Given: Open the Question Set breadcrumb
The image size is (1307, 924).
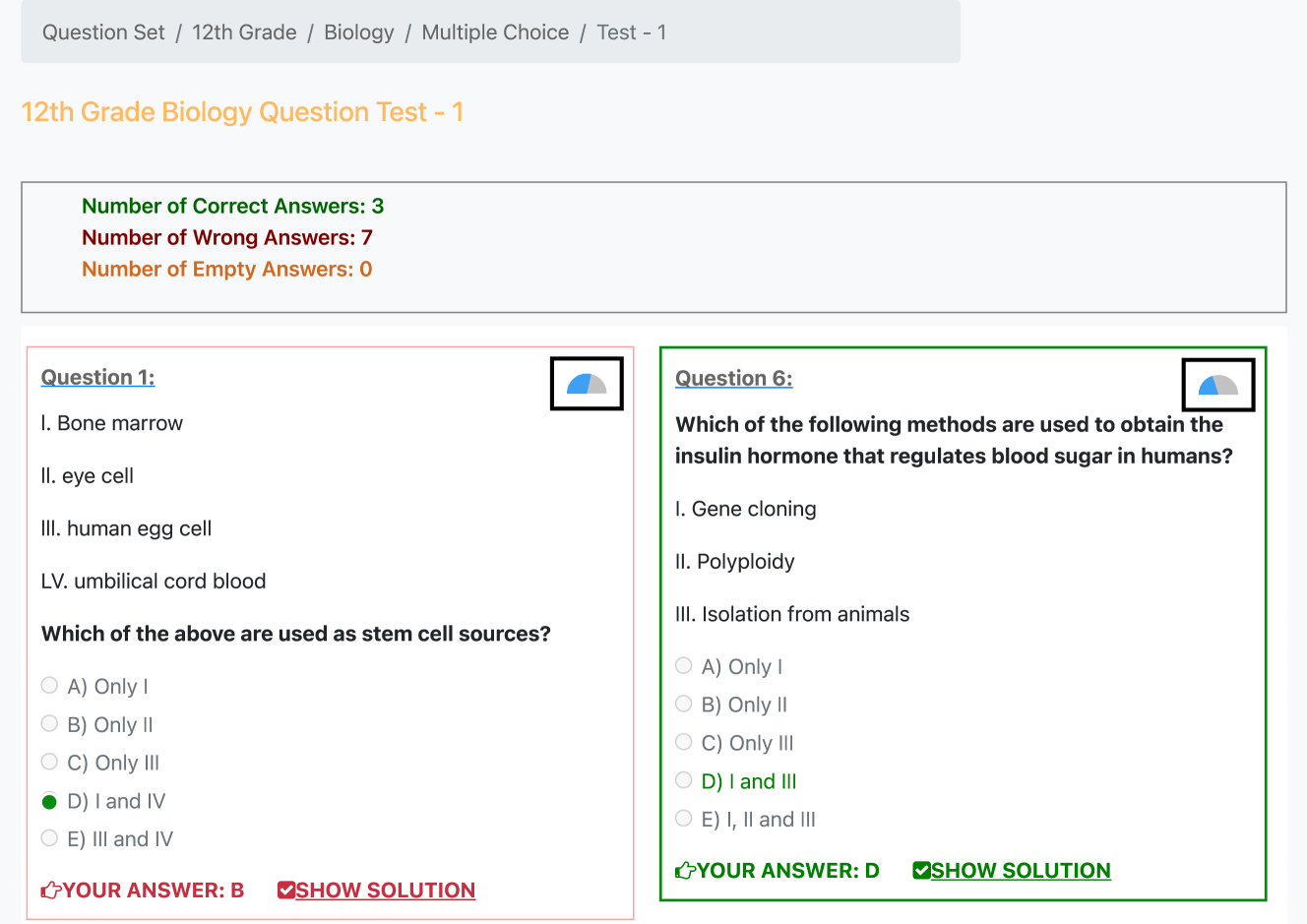Looking at the screenshot, I should click(x=103, y=32).
